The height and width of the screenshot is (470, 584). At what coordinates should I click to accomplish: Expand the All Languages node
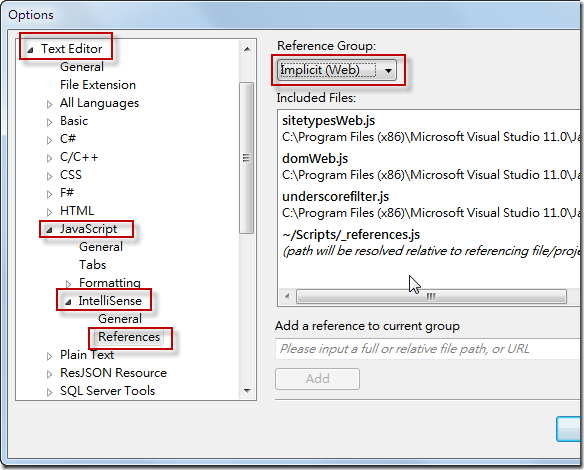pos(49,104)
